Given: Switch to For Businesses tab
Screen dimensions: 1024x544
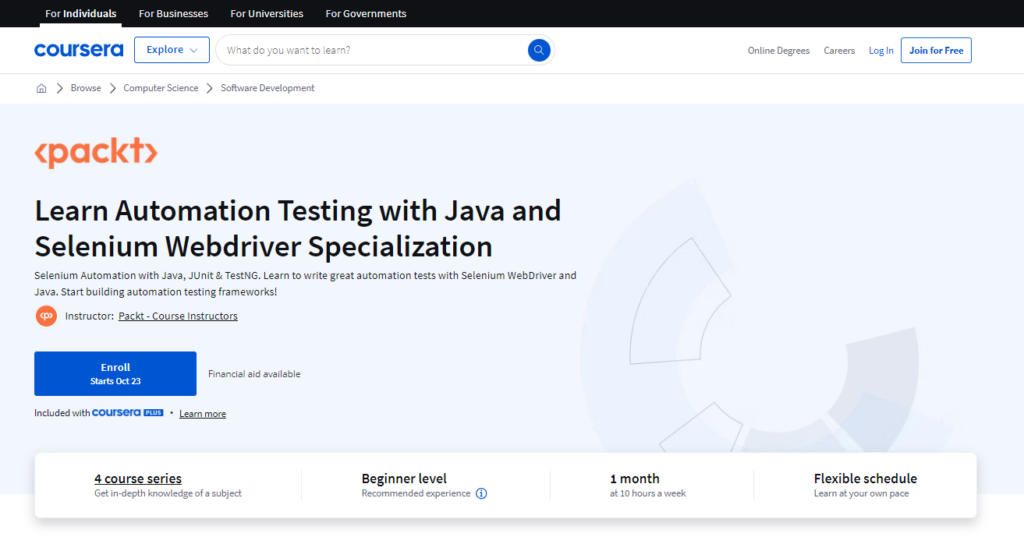Looking at the screenshot, I should [173, 13].
